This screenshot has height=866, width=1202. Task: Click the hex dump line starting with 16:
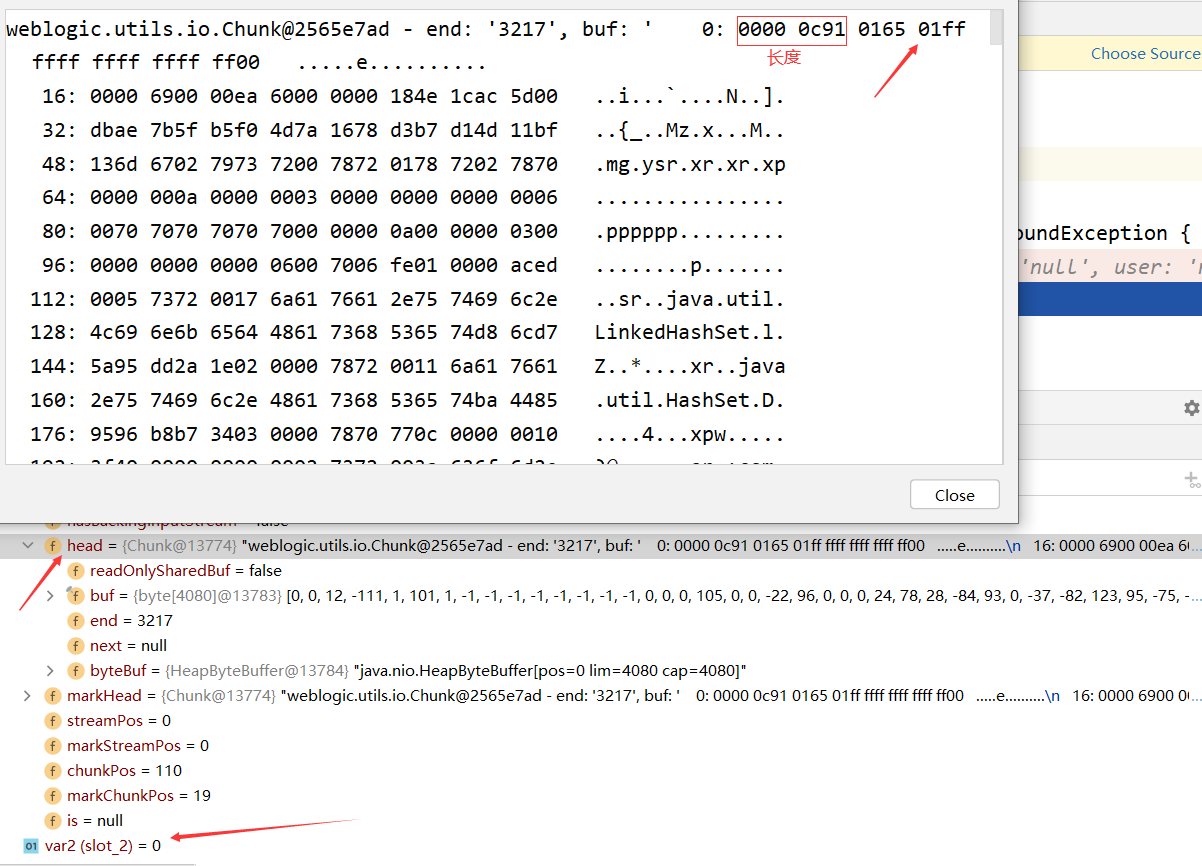[413, 98]
